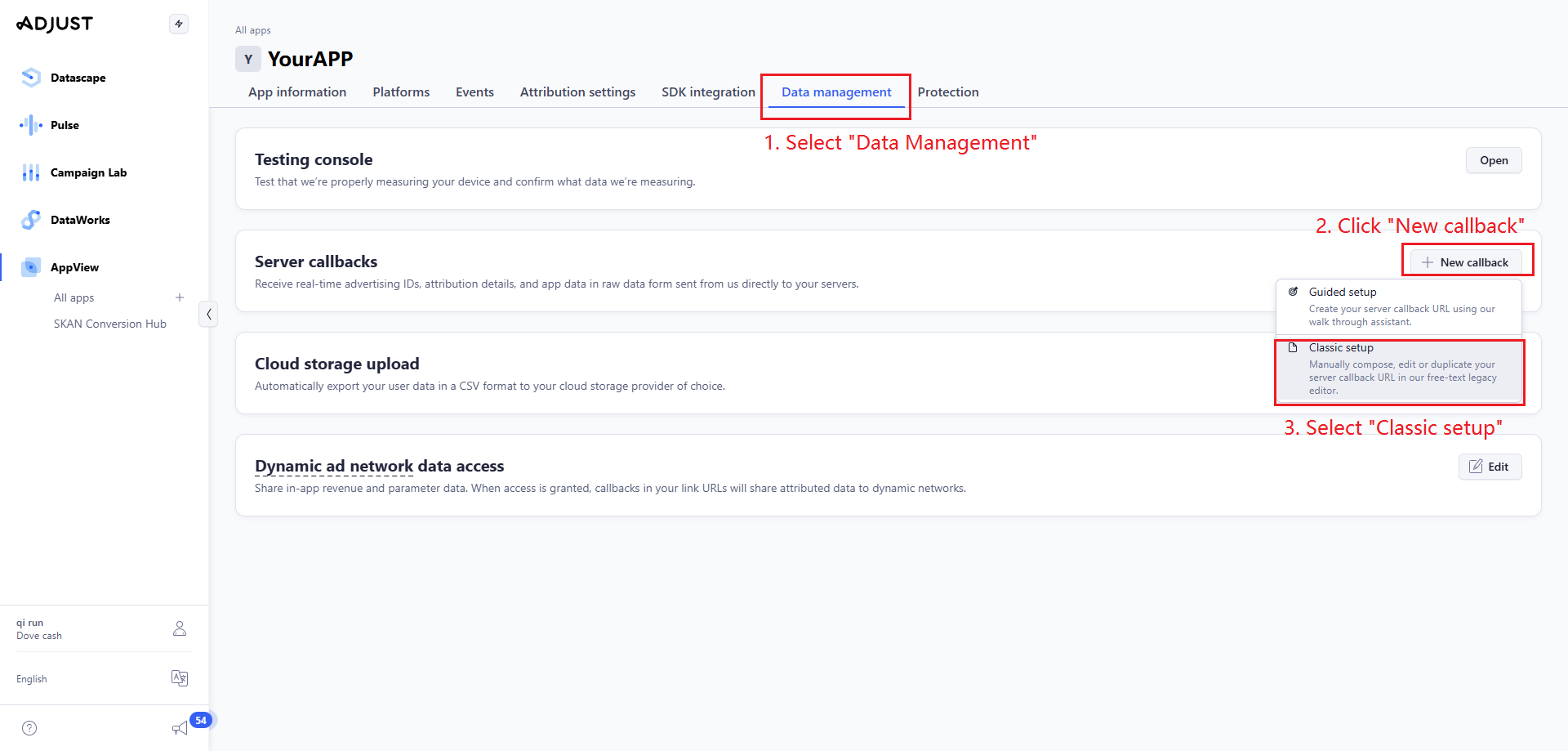Switch to the Protection tab

tap(948, 92)
